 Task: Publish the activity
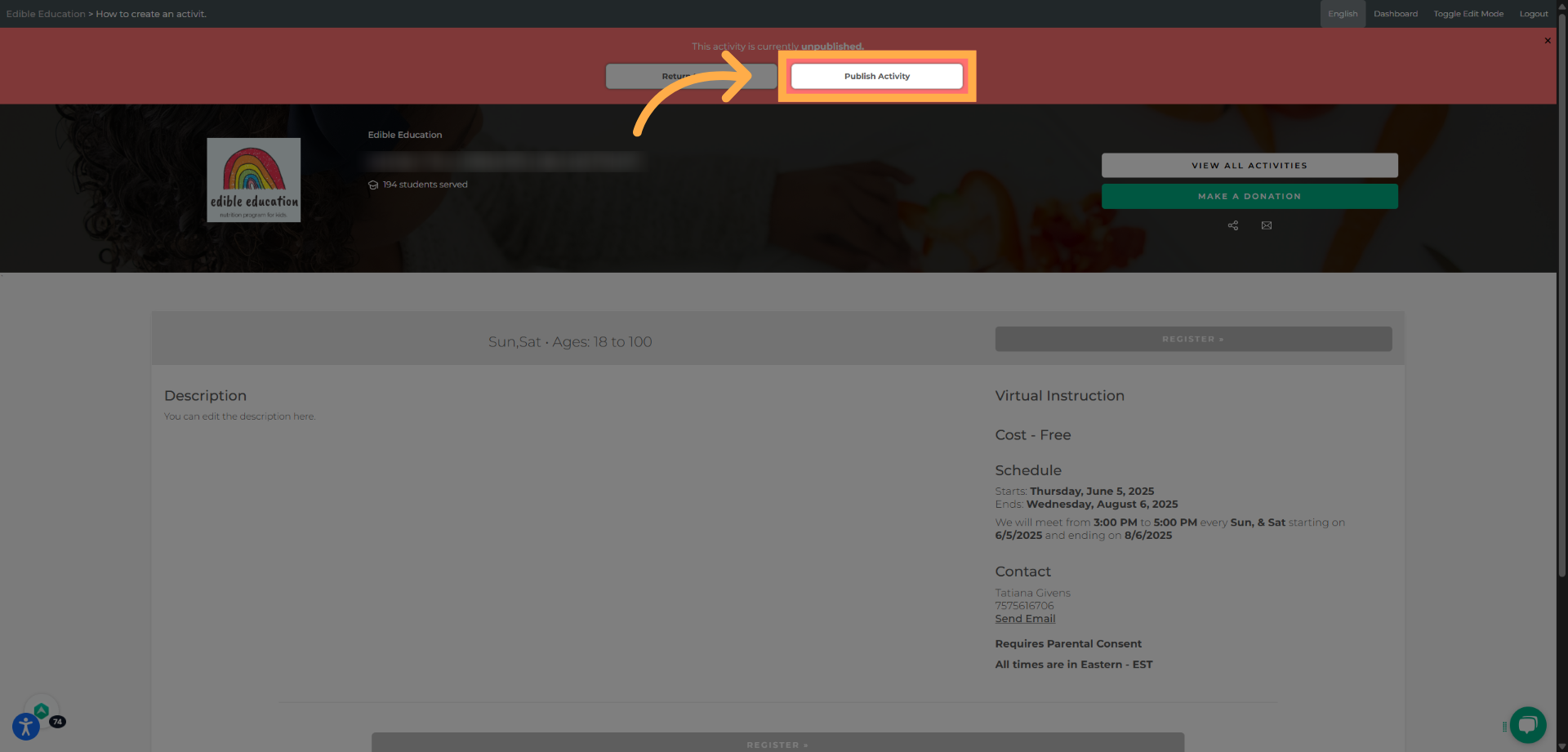pyautogui.click(x=876, y=76)
